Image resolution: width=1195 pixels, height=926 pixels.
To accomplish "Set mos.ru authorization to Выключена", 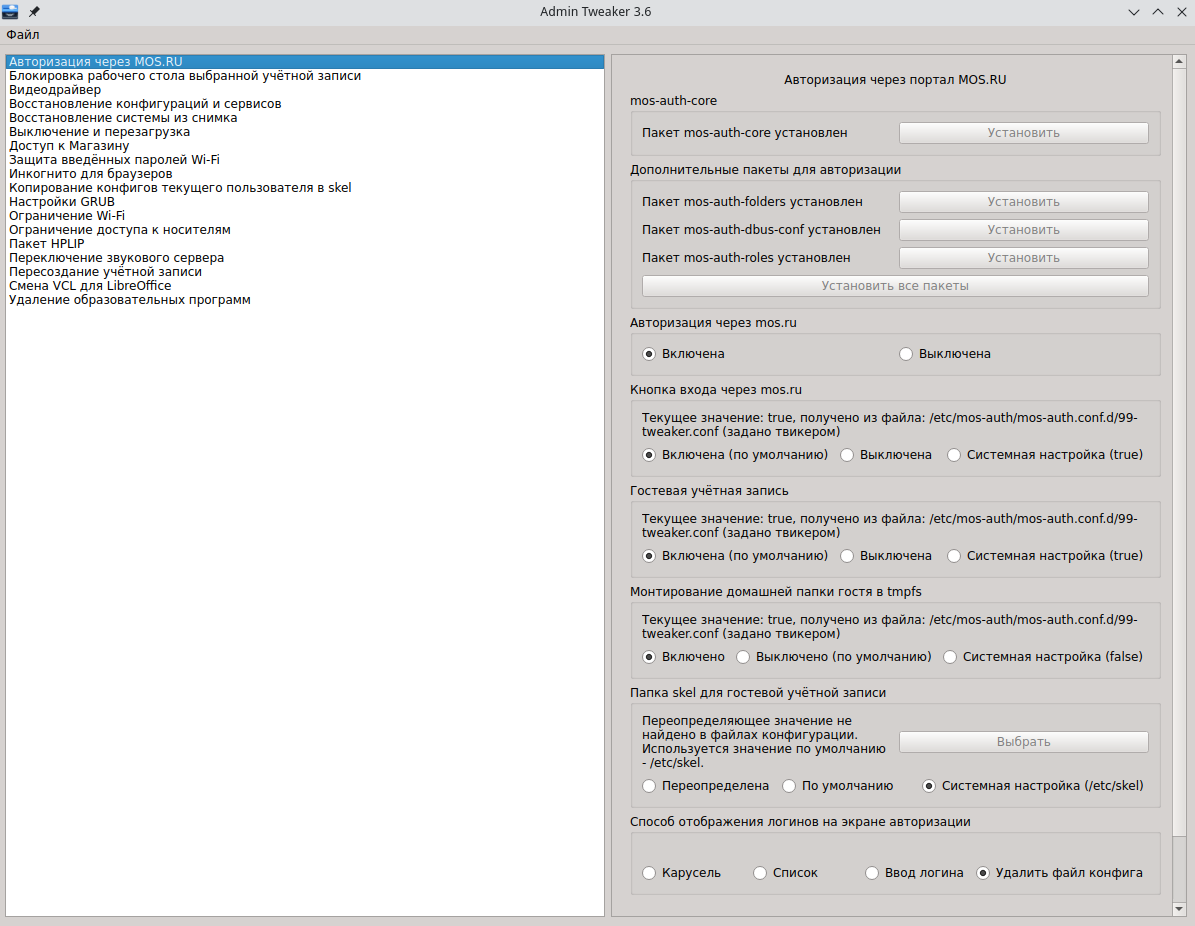I will [907, 354].
